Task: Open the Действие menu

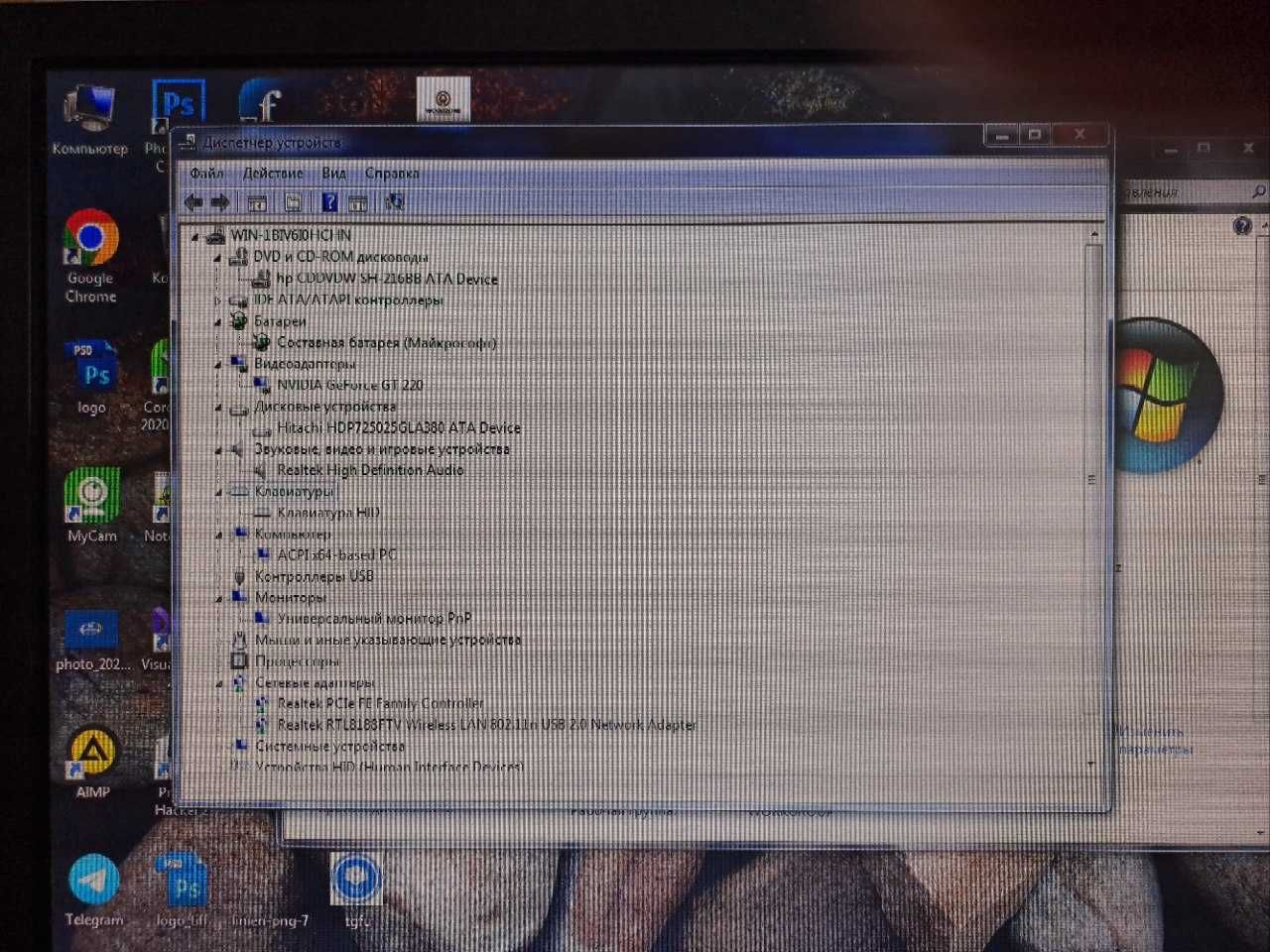Action: [x=273, y=173]
